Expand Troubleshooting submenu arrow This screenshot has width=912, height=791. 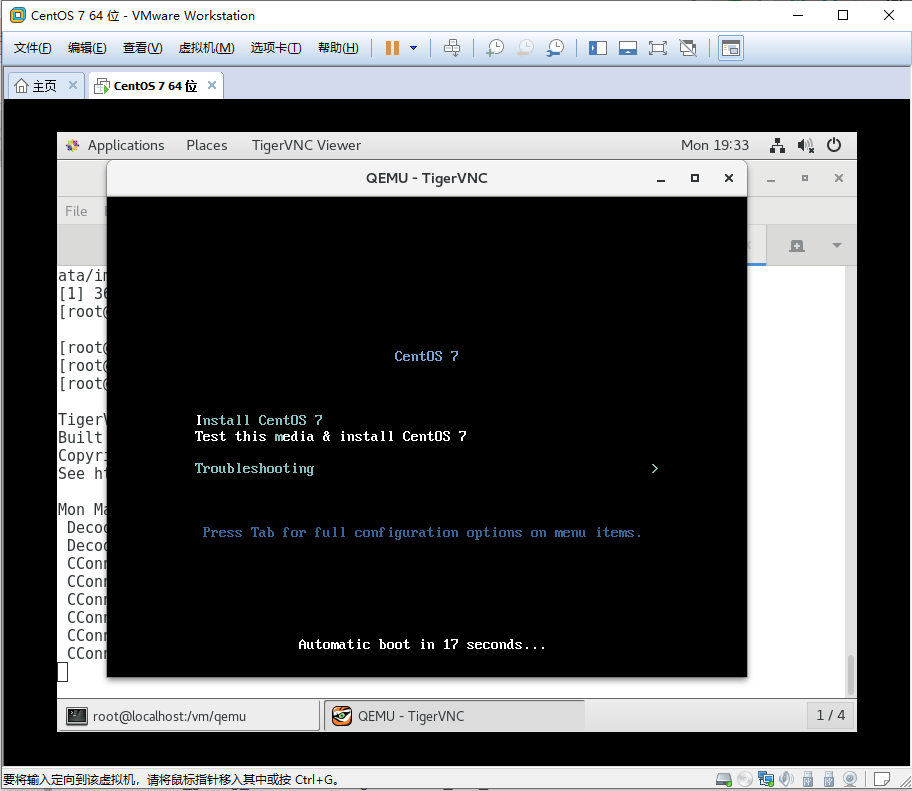point(655,469)
